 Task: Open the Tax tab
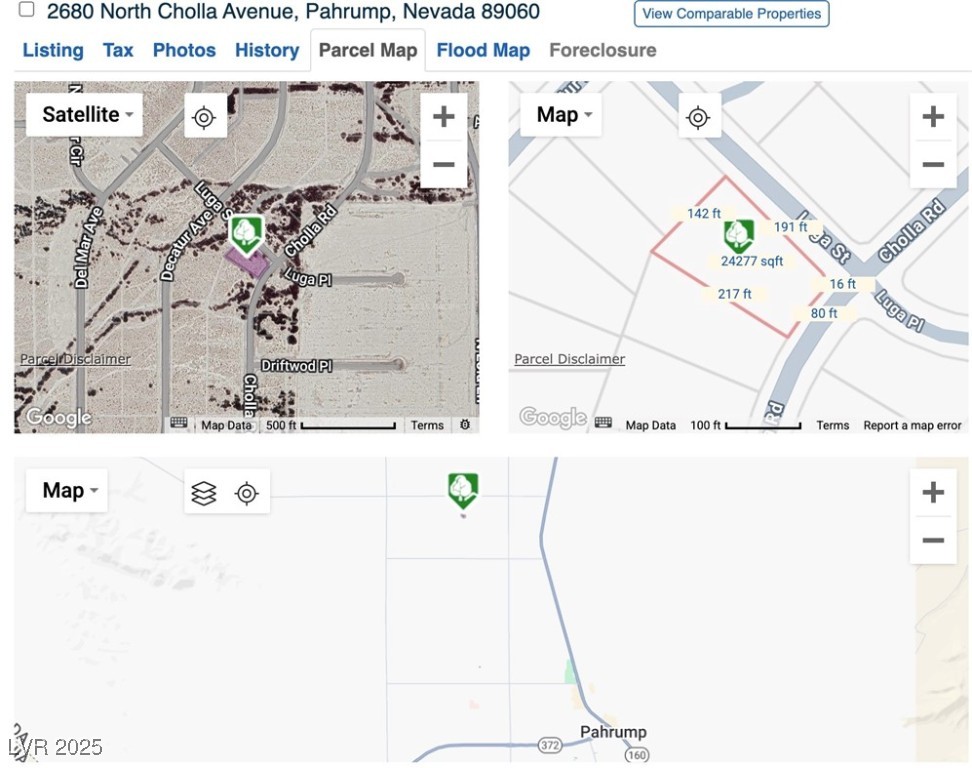[x=118, y=50]
